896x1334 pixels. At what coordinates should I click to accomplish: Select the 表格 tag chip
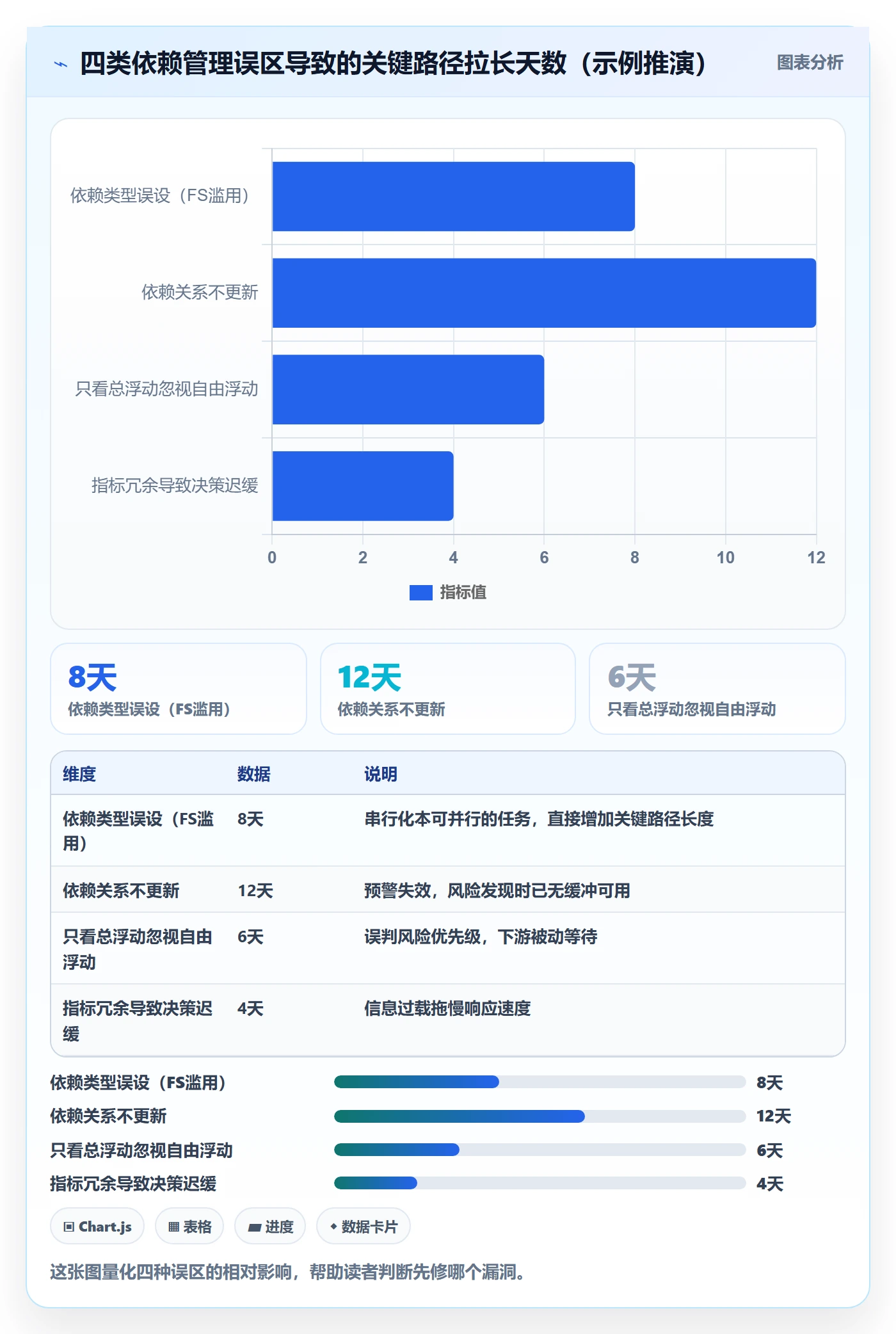point(189,1226)
